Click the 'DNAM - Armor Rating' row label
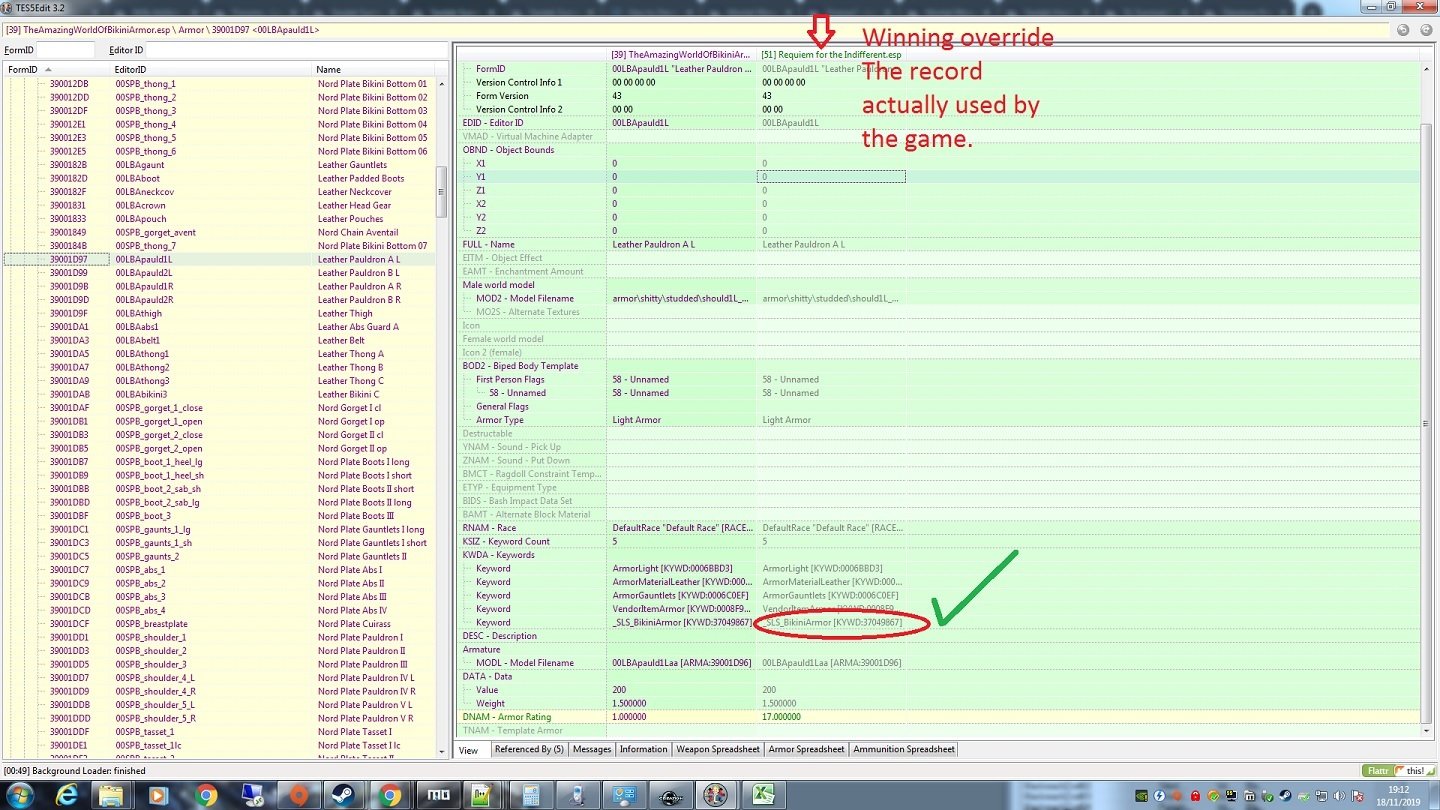 coord(506,717)
